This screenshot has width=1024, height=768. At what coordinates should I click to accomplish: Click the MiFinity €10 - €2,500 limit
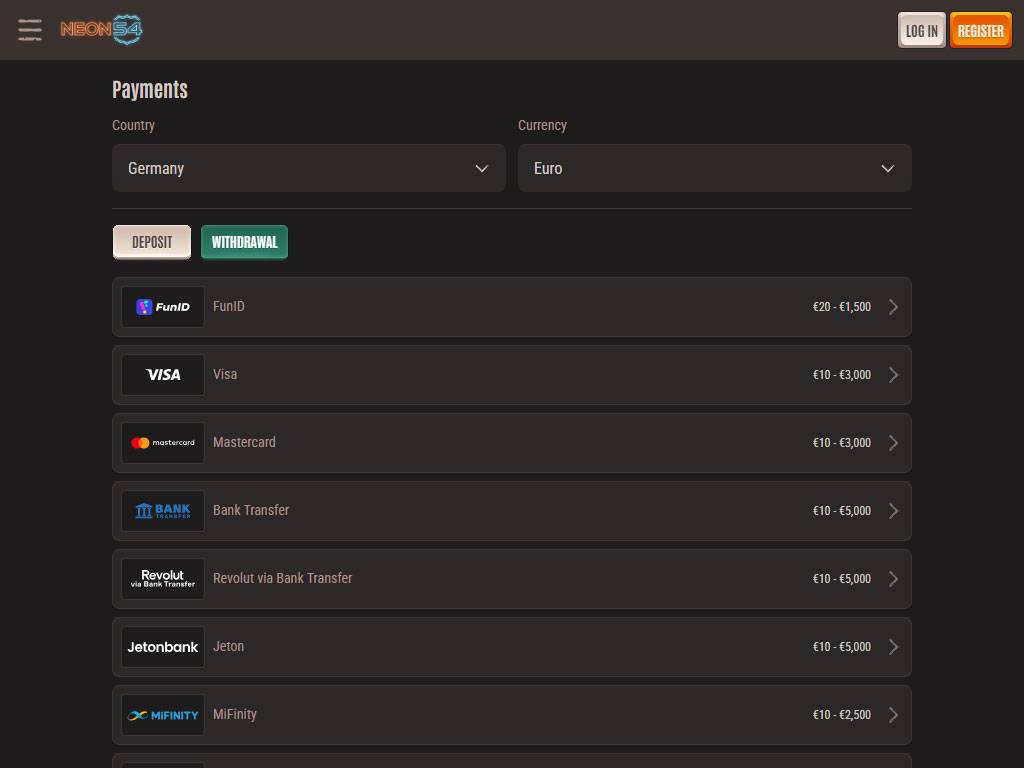[841, 714]
